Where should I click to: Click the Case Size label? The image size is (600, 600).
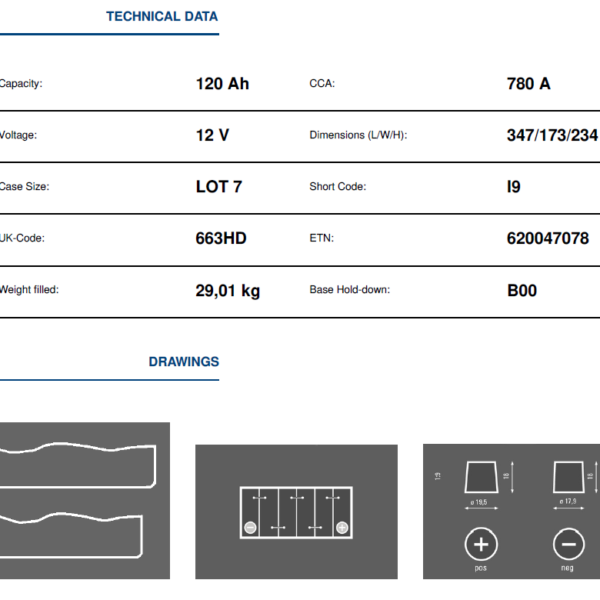pos(24,187)
